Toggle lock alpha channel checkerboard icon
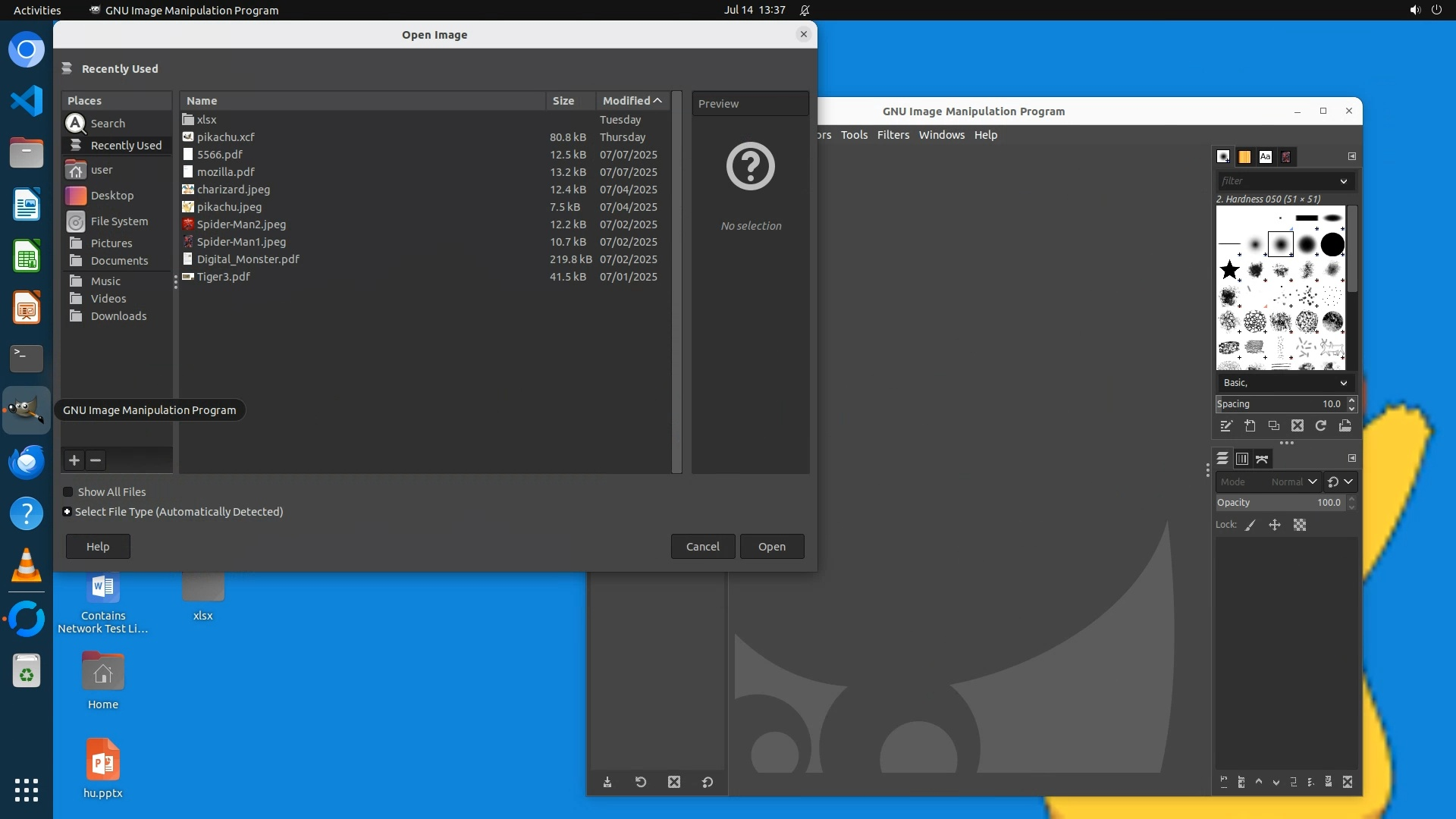 pos(1300,525)
